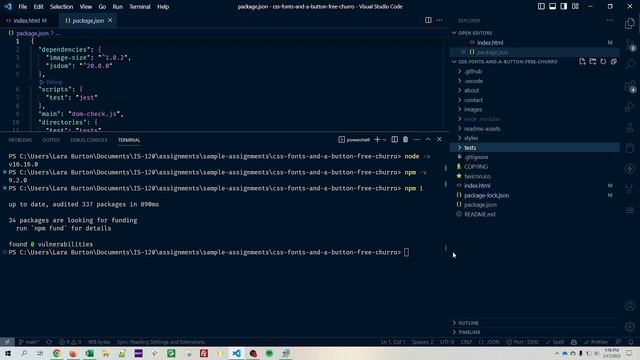
Task: Open Explorer views and more actions menu
Action: (610, 20)
